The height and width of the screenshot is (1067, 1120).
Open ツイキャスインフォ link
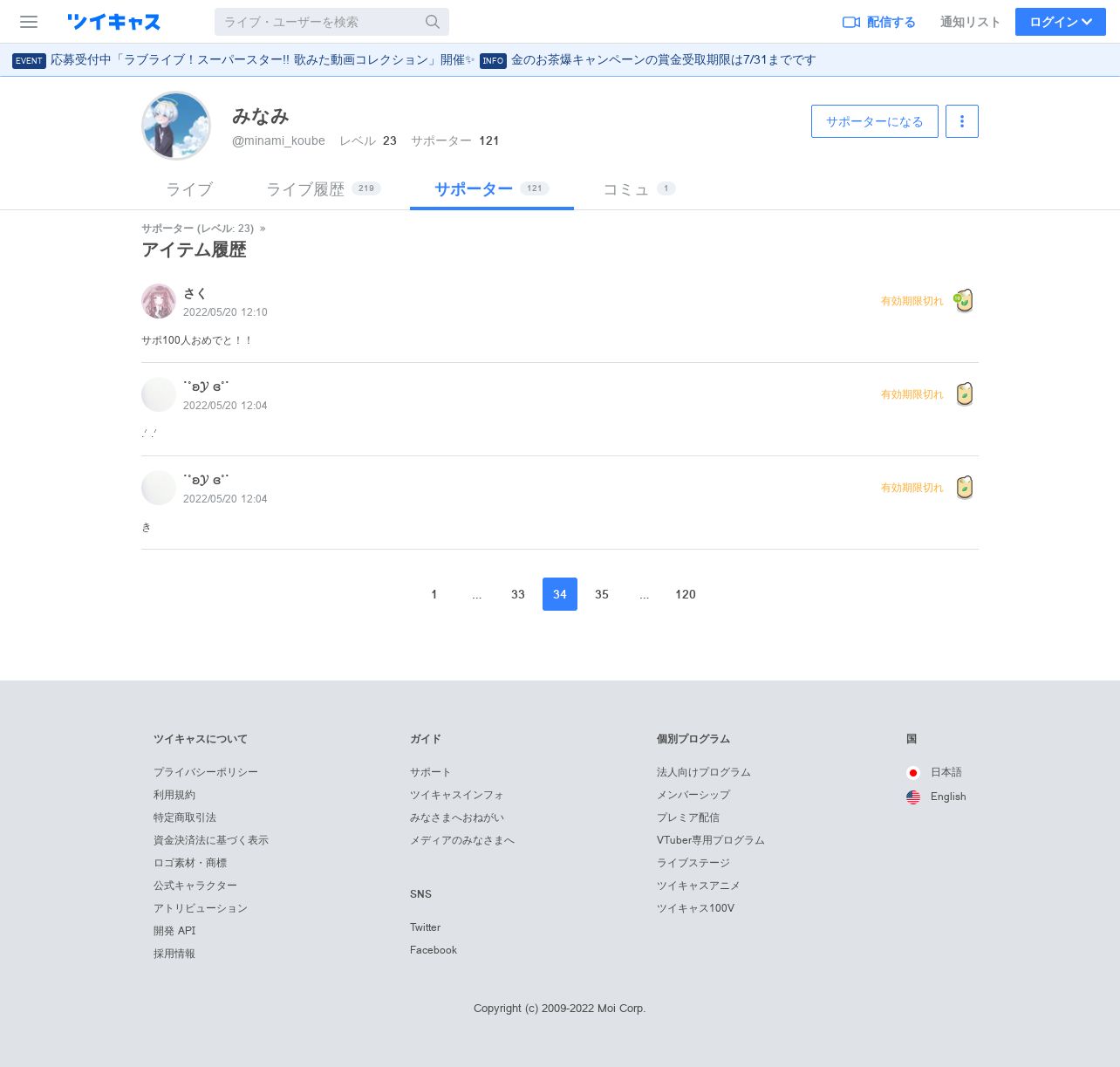click(x=457, y=795)
